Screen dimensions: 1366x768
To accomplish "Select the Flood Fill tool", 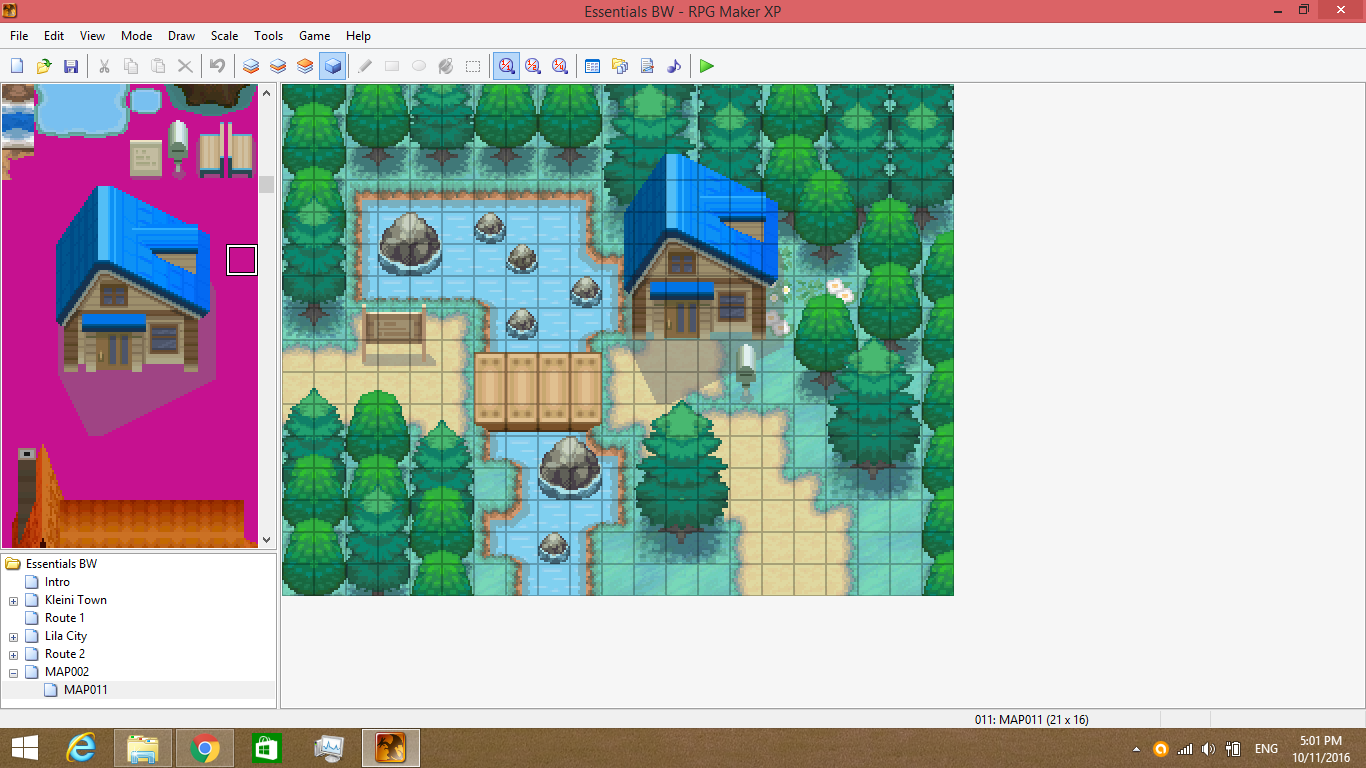I will pos(446,66).
